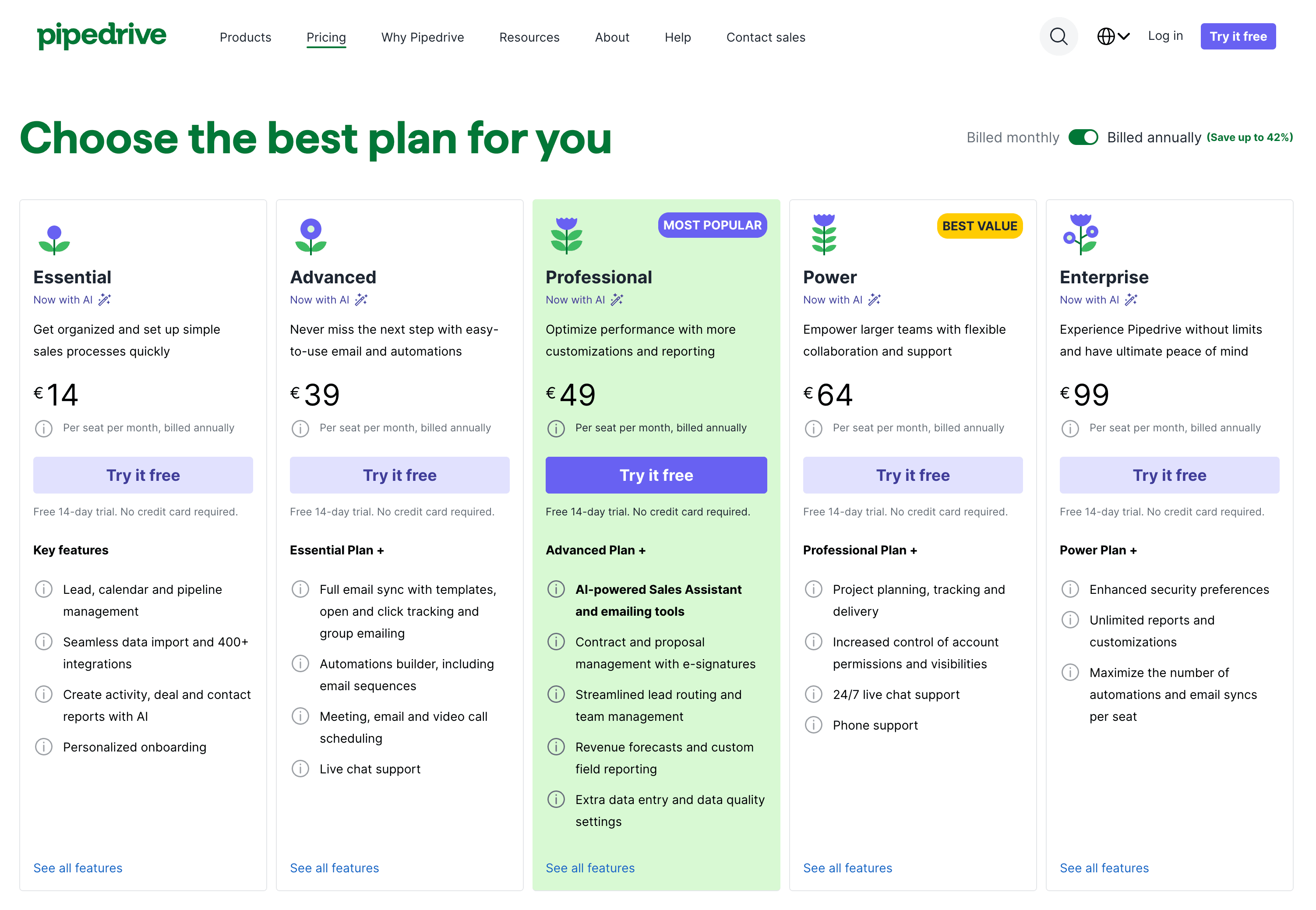Click info icon beside Essential price note
This screenshot has height=910, width=1316.
tap(44, 428)
